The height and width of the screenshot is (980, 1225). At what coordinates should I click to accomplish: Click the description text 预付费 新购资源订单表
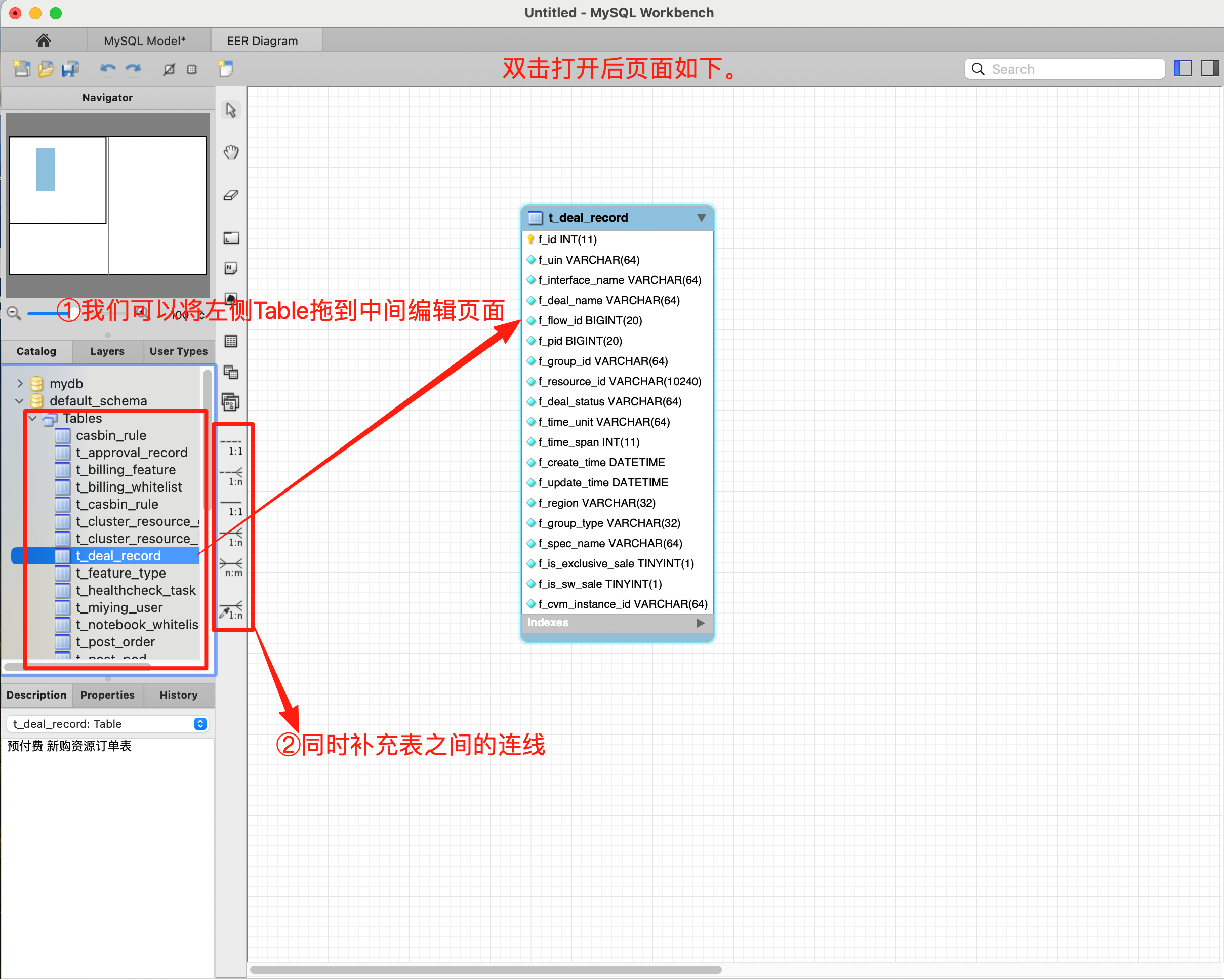pyautogui.click(x=69, y=746)
